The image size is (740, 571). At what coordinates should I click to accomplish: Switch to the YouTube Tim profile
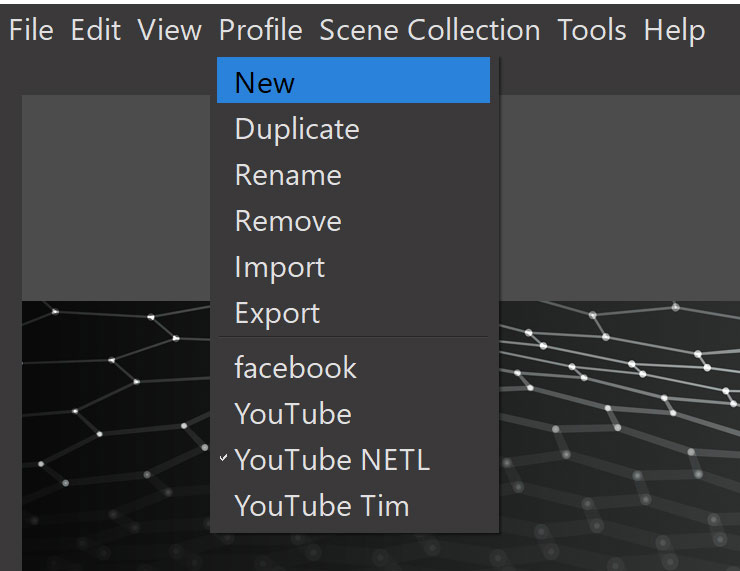[322, 506]
